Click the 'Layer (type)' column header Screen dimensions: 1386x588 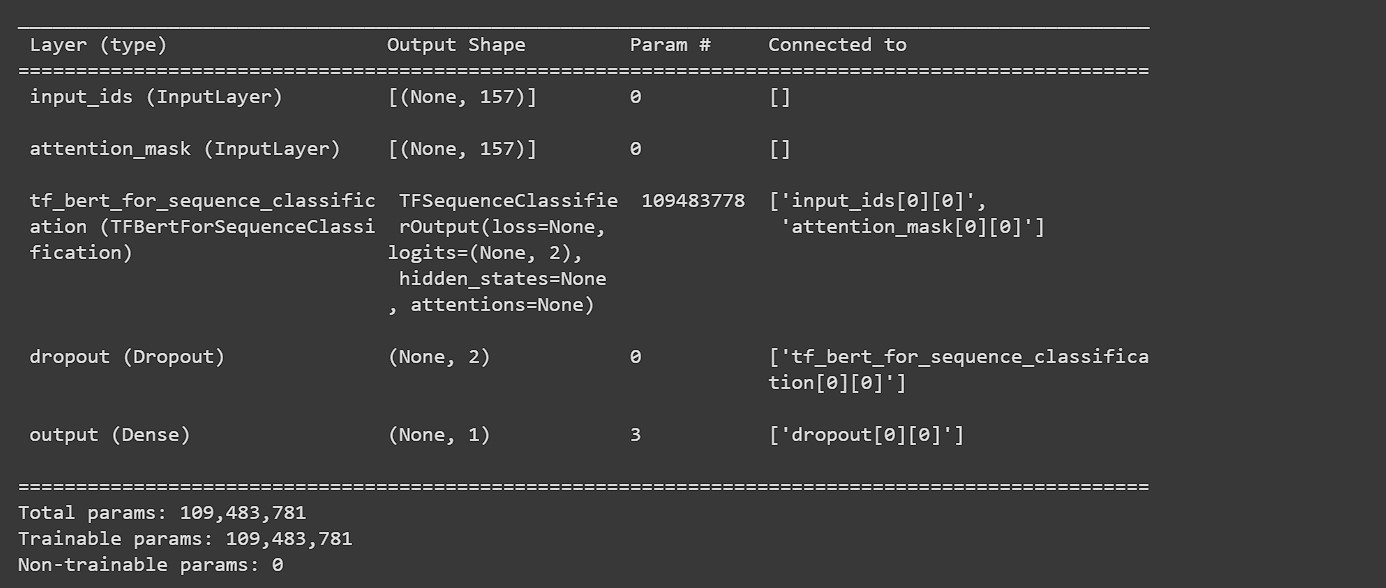tap(98, 45)
